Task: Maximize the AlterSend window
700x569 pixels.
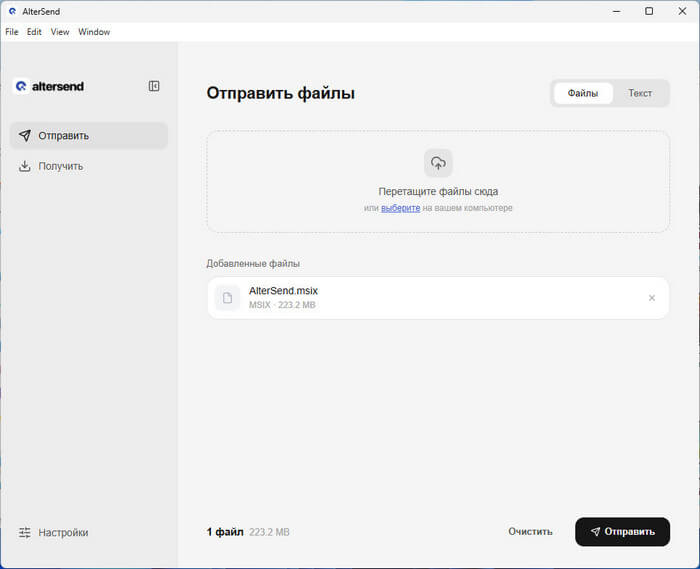Action: pyautogui.click(x=649, y=11)
